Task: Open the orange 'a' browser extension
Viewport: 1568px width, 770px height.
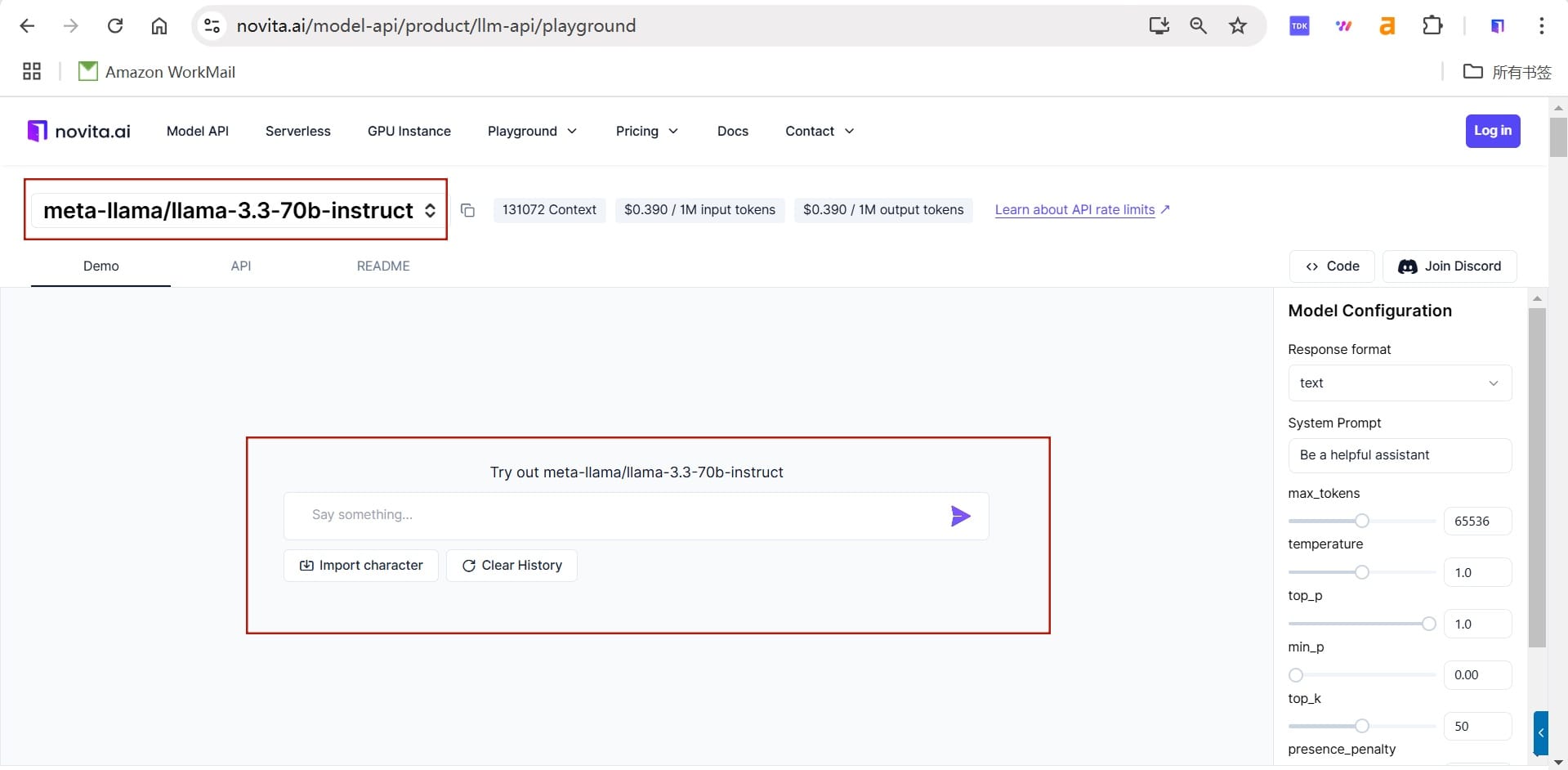Action: (x=1387, y=26)
